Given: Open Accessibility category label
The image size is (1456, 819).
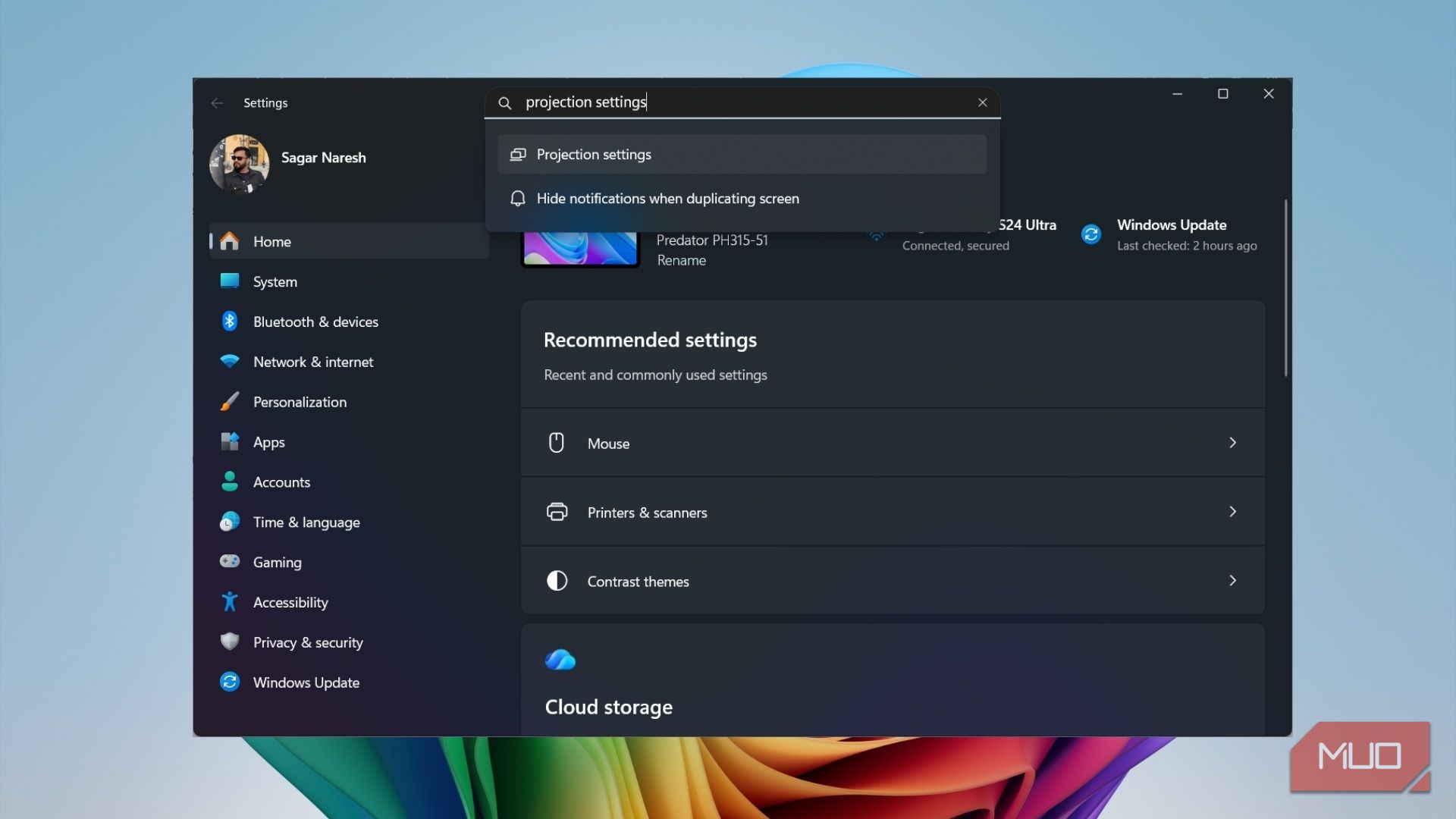Looking at the screenshot, I should 290,602.
